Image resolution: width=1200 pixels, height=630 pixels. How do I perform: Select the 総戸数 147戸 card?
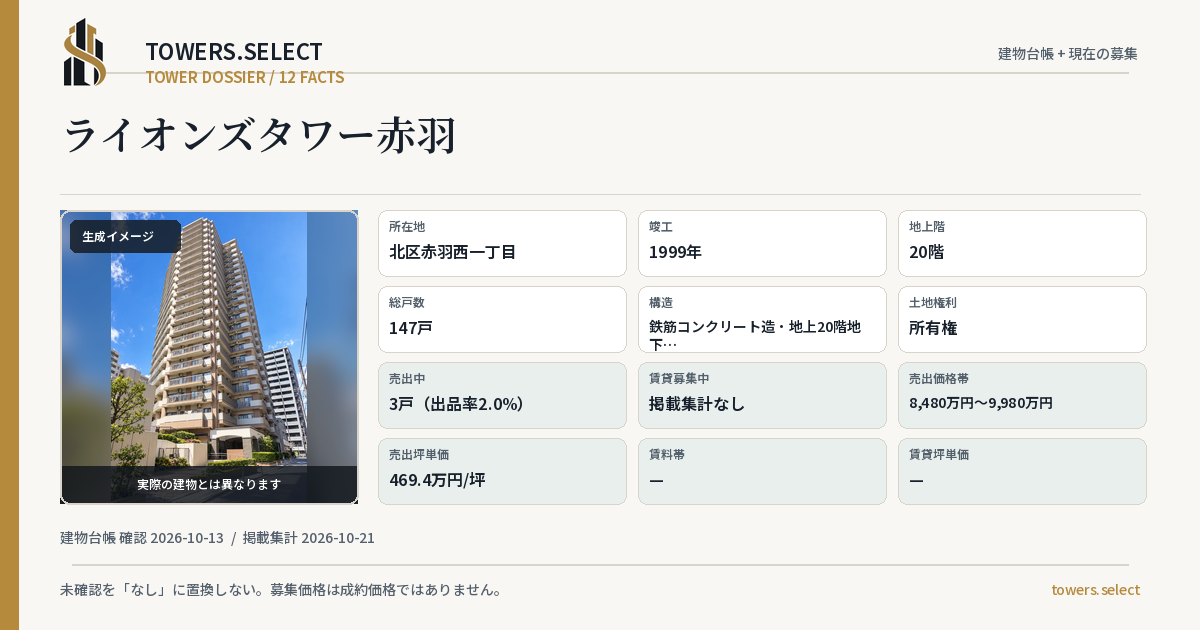pyautogui.click(x=502, y=319)
